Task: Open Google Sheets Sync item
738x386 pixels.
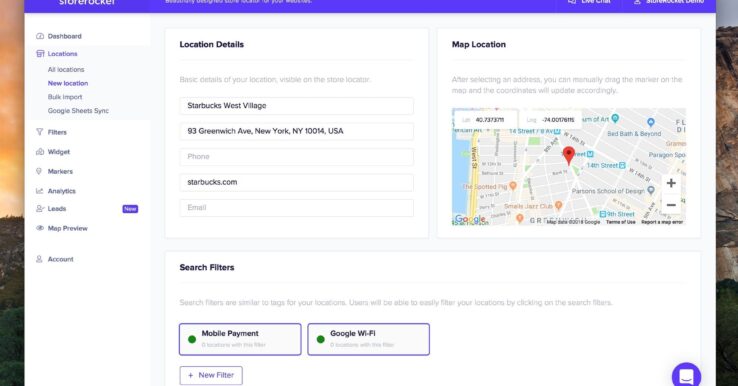Action: click(78, 111)
